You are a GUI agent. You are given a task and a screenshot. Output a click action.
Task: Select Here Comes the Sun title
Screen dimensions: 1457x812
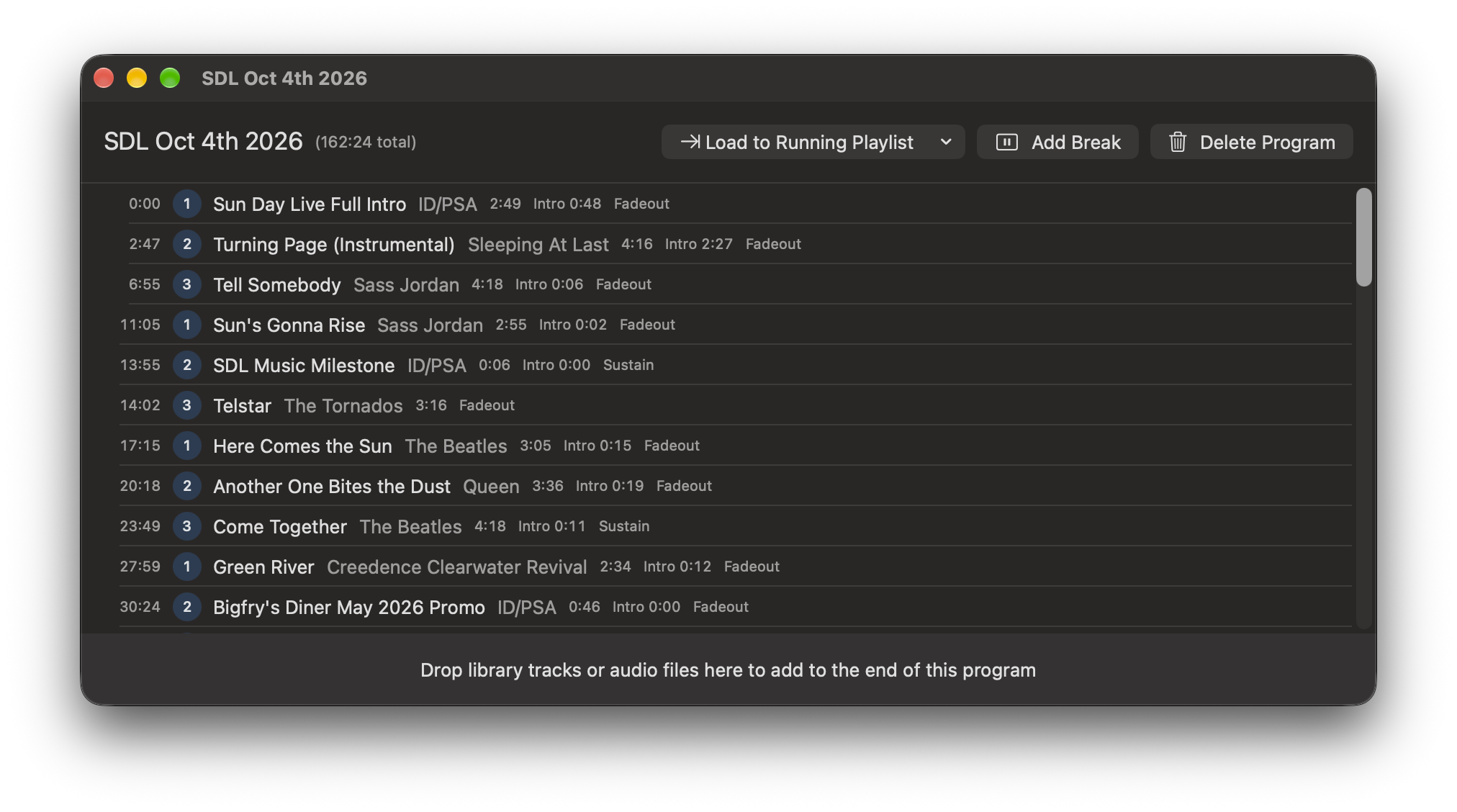click(302, 446)
